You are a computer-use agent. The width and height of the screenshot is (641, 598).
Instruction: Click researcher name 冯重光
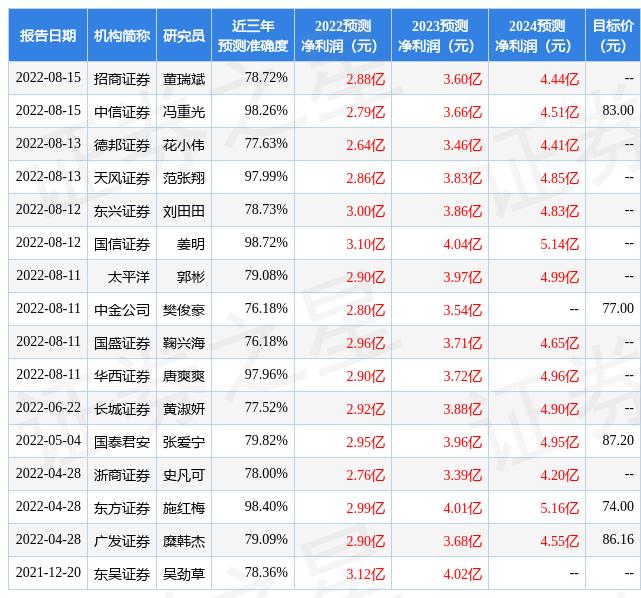click(x=184, y=112)
